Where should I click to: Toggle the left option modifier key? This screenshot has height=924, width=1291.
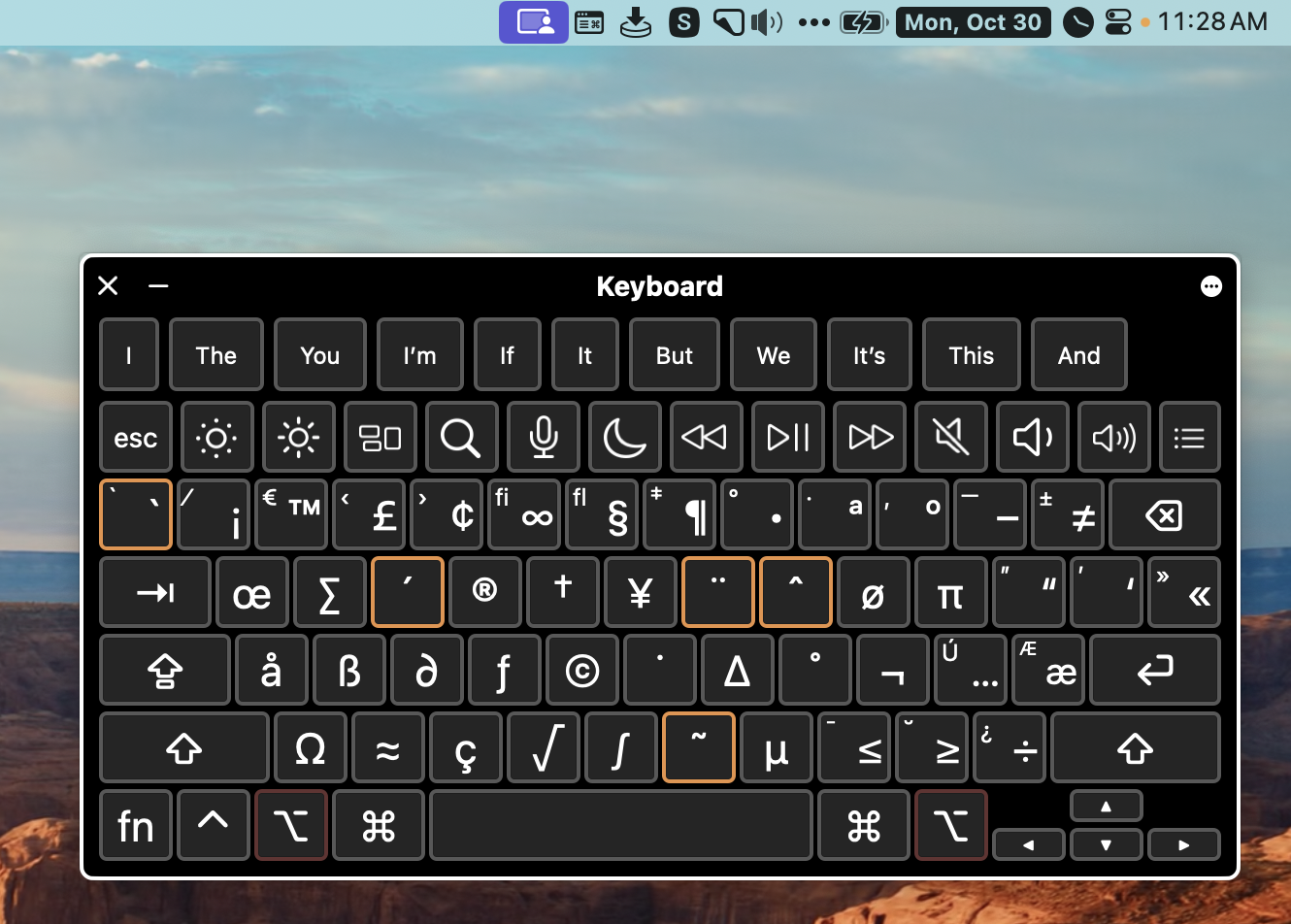pyautogui.click(x=291, y=826)
